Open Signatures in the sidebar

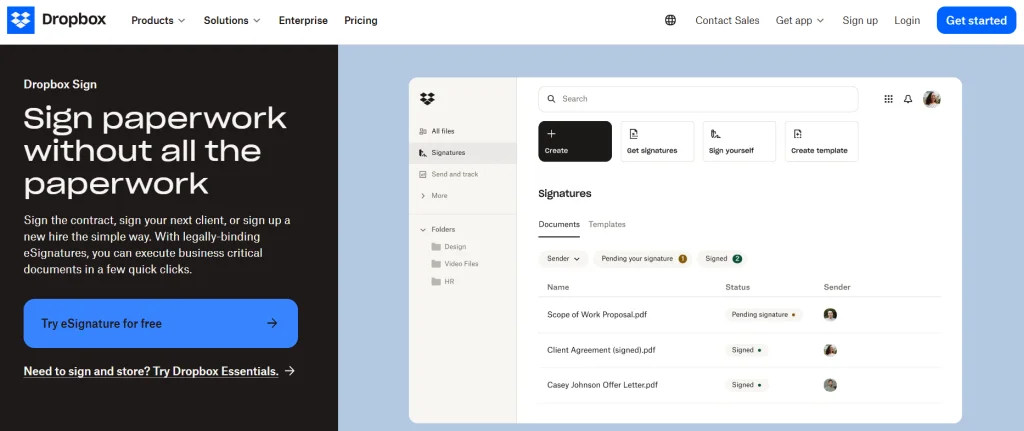click(447, 153)
